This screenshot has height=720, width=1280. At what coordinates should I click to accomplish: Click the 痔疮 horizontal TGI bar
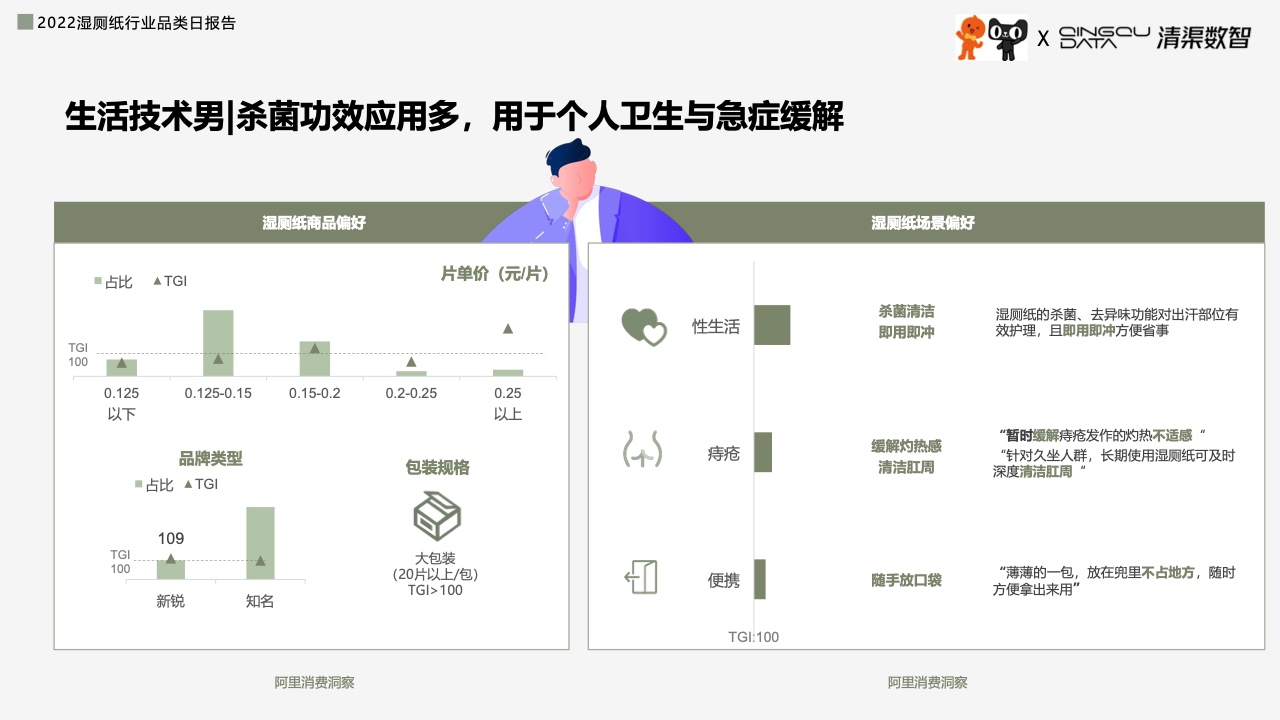(x=763, y=452)
